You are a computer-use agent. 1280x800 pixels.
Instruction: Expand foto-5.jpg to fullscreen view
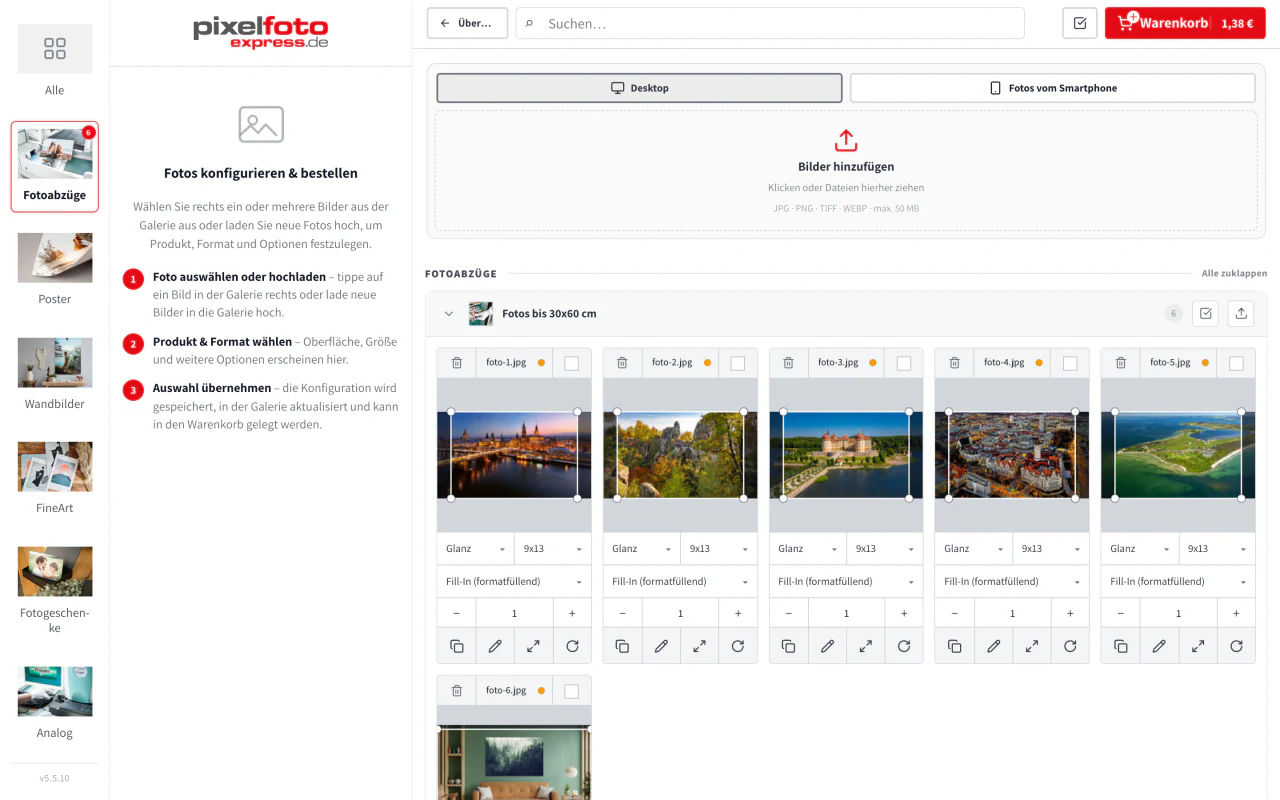1198,646
